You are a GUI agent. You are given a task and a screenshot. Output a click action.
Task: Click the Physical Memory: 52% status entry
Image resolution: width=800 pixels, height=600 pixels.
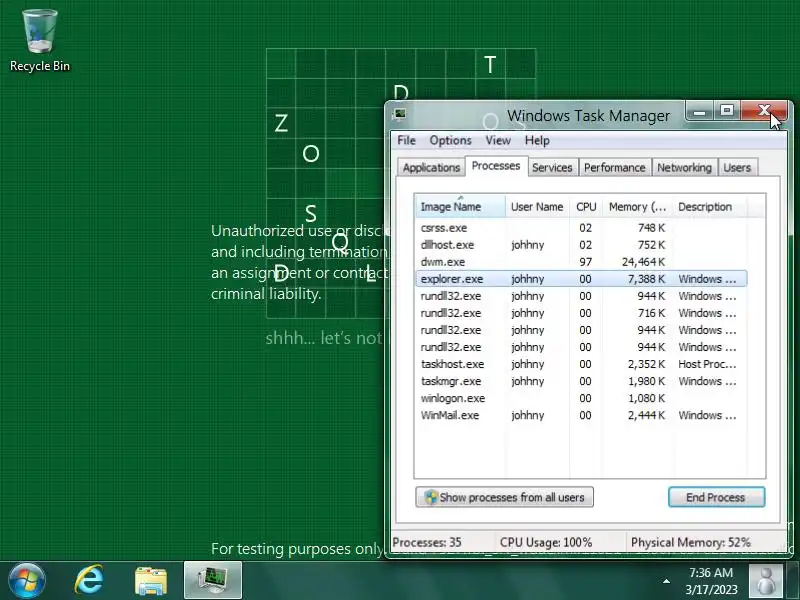tap(691, 542)
